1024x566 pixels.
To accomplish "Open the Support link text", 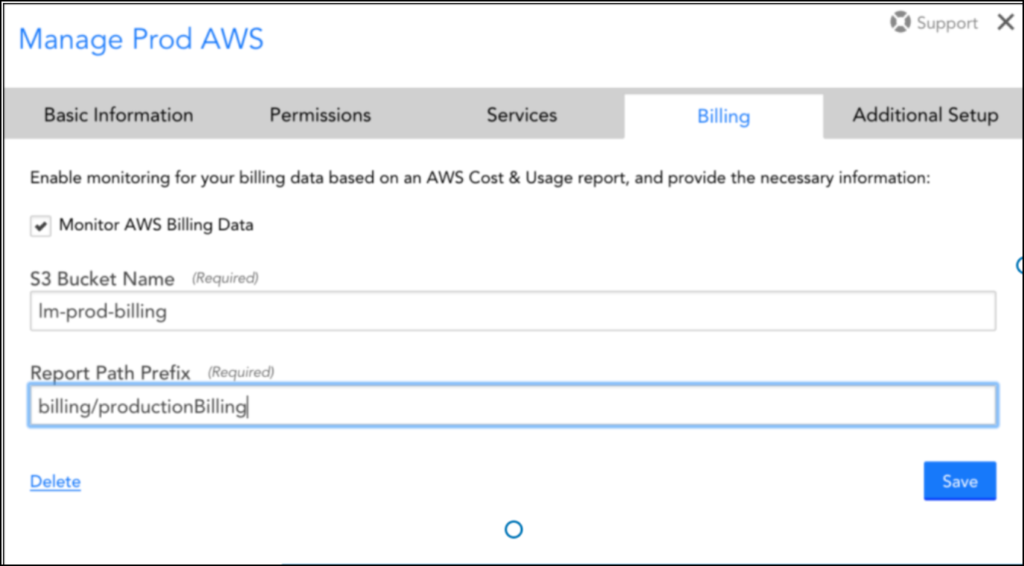I will point(947,24).
